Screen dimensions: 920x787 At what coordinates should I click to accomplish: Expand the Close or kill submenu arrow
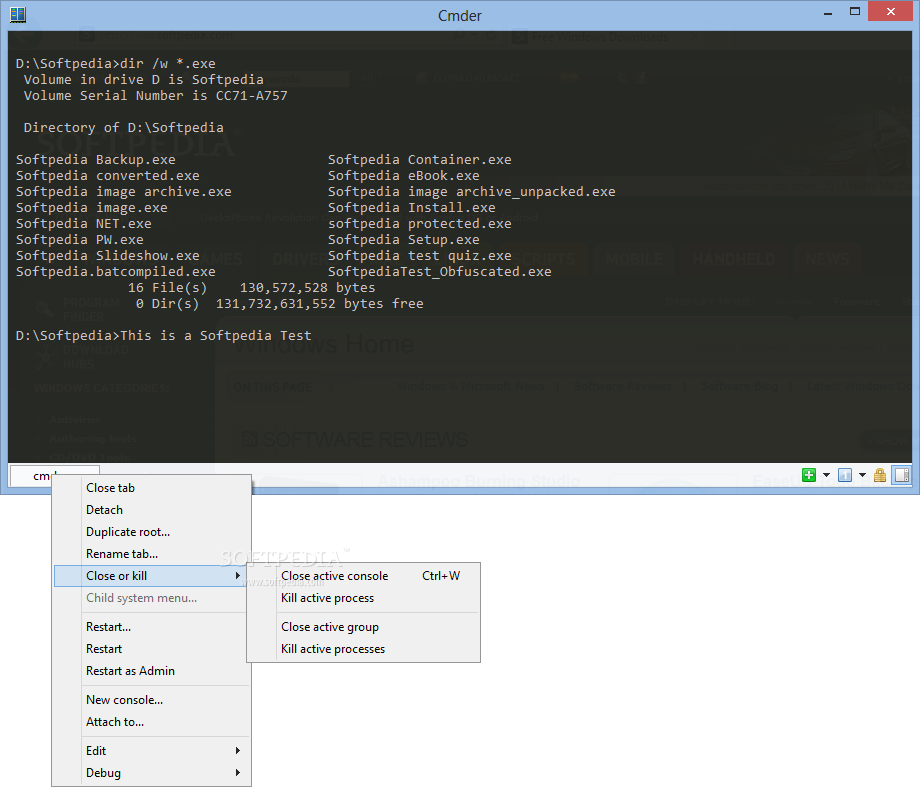[238, 576]
